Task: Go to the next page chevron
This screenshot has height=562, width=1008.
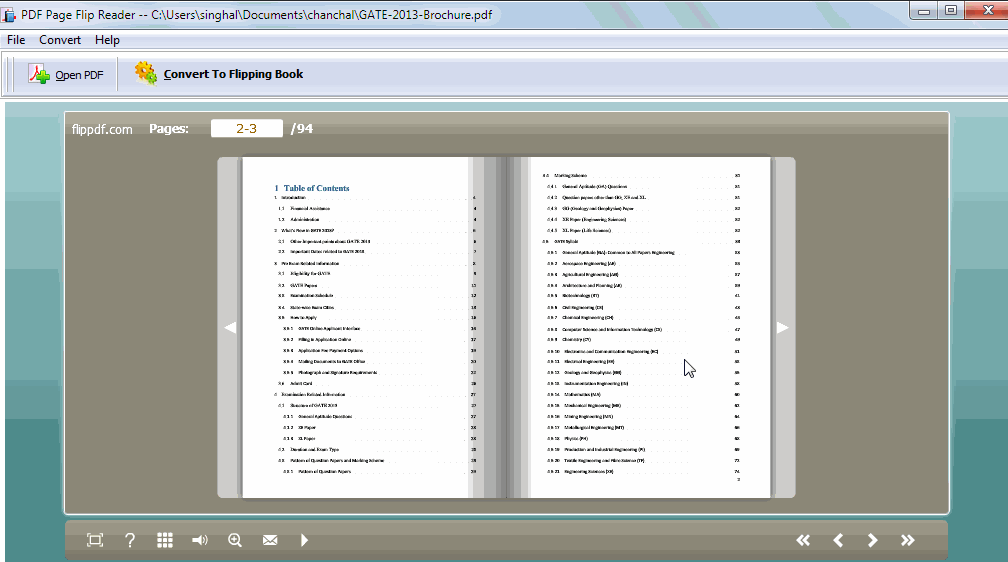Action: [873, 540]
